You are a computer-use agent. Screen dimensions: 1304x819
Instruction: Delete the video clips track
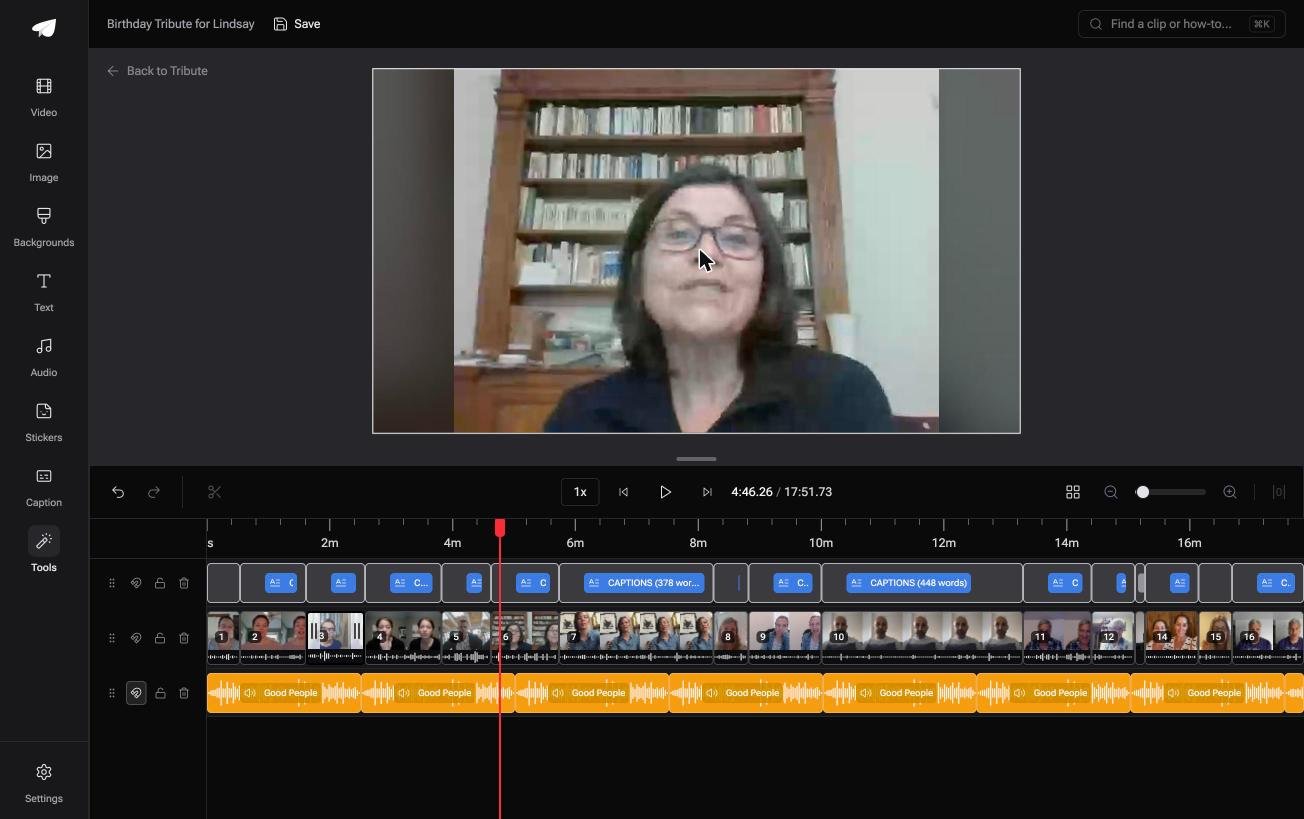click(184, 638)
